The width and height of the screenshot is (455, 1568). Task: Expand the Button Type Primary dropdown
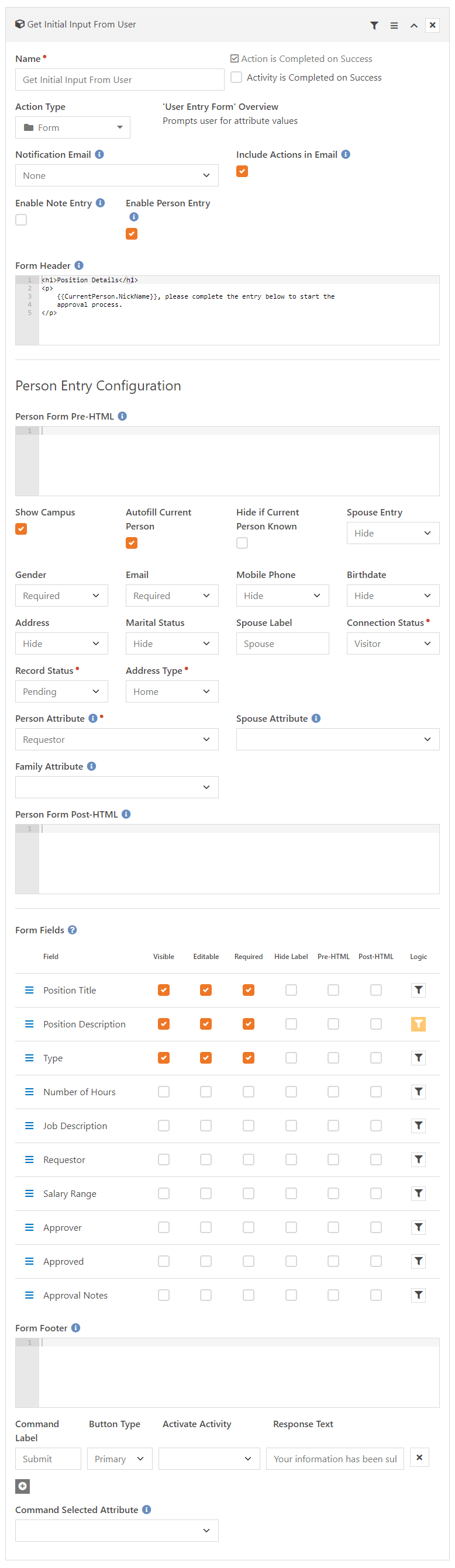119,1459
